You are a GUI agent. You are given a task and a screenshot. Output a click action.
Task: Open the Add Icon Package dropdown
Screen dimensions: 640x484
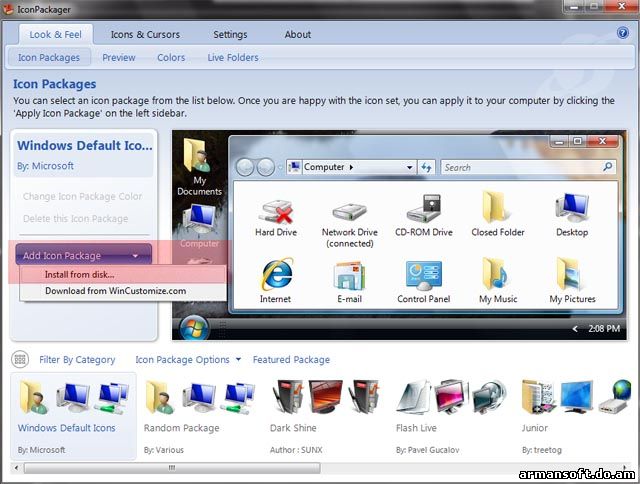coord(84,255)
